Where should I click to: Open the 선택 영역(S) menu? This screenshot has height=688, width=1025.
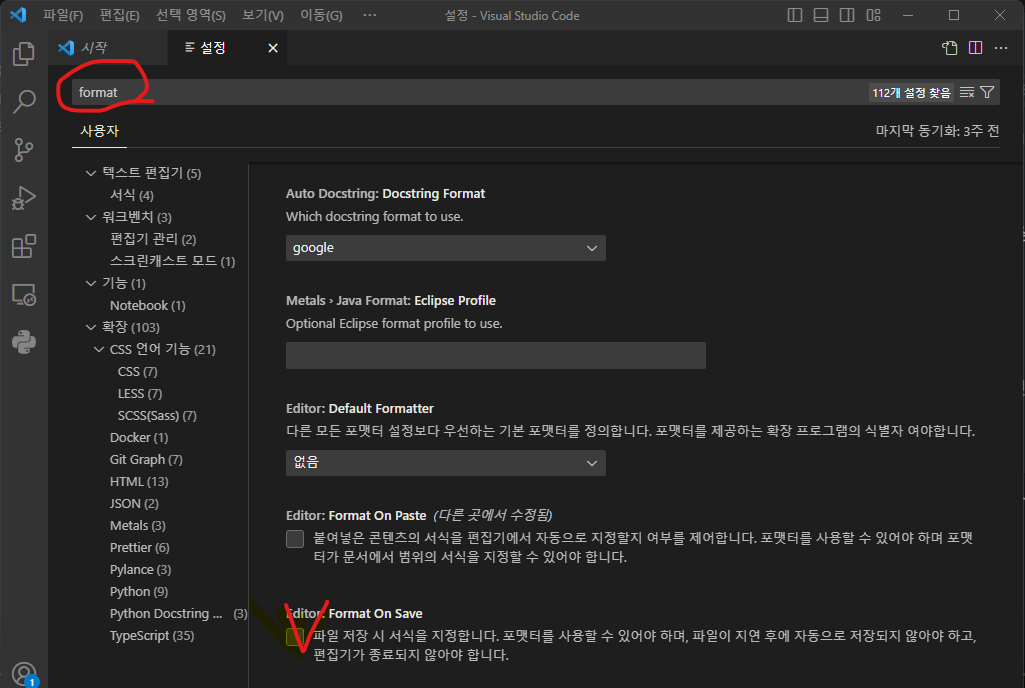click(191, 15)
